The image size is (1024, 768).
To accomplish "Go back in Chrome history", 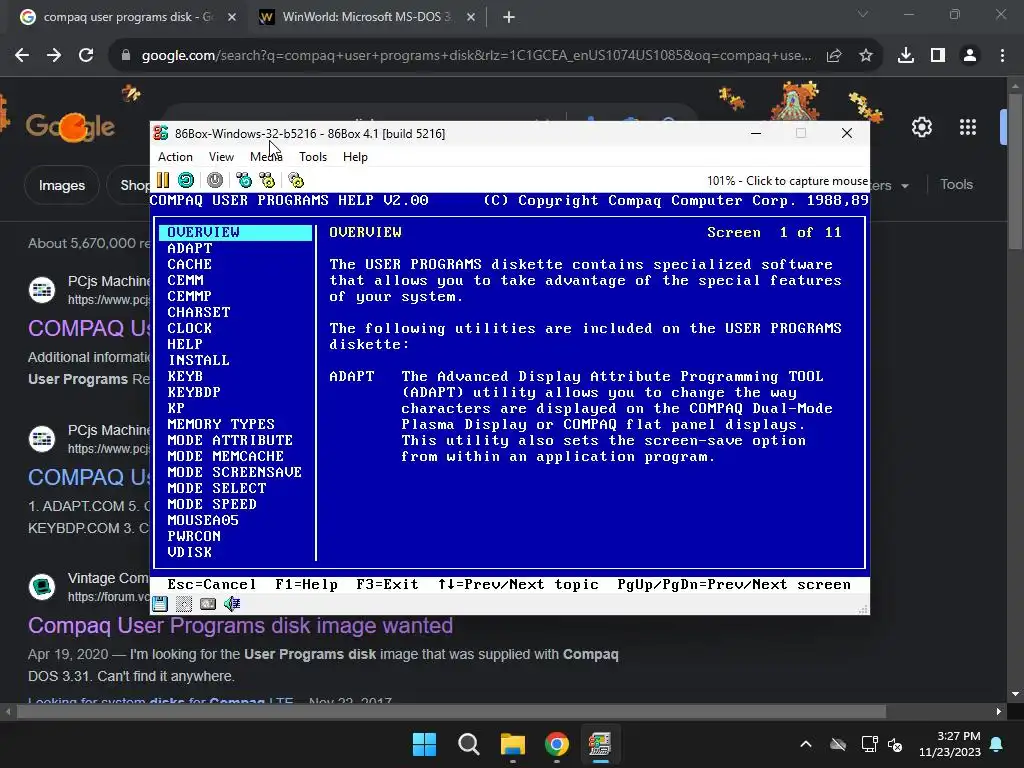I will [22, 56].
